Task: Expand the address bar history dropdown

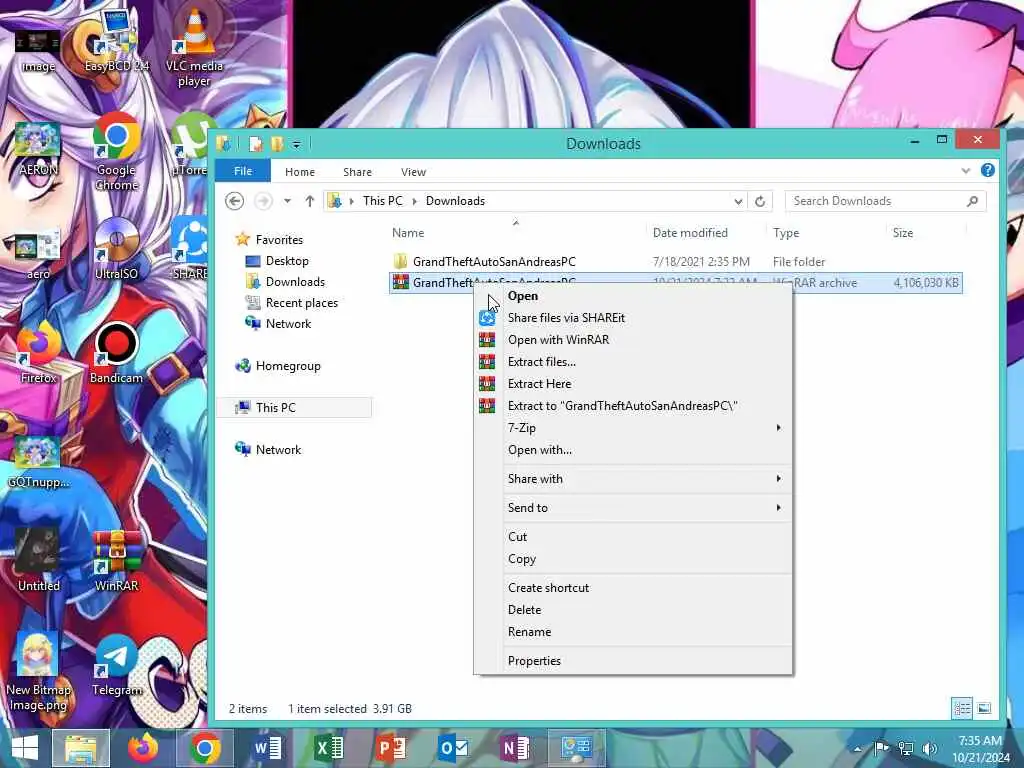Action: pyautogui.click(x=738, y=201)
